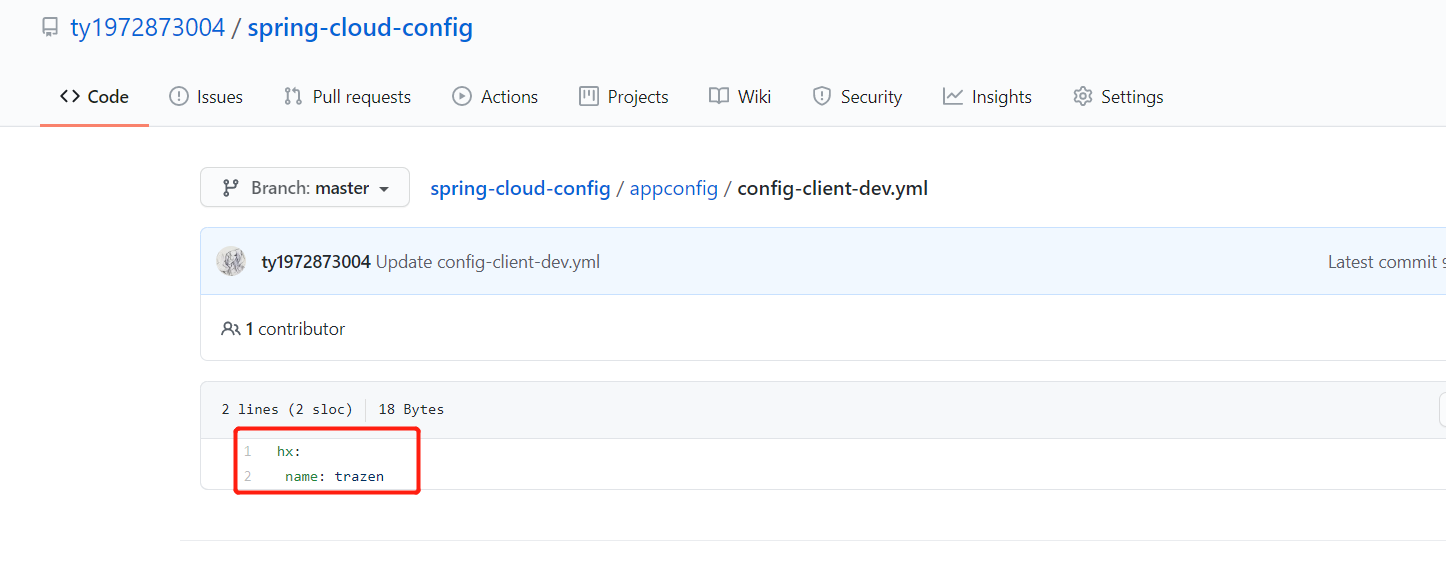Click the Pull requests icon
This screenshot has width=1446, height=586.
coord(293,97)
